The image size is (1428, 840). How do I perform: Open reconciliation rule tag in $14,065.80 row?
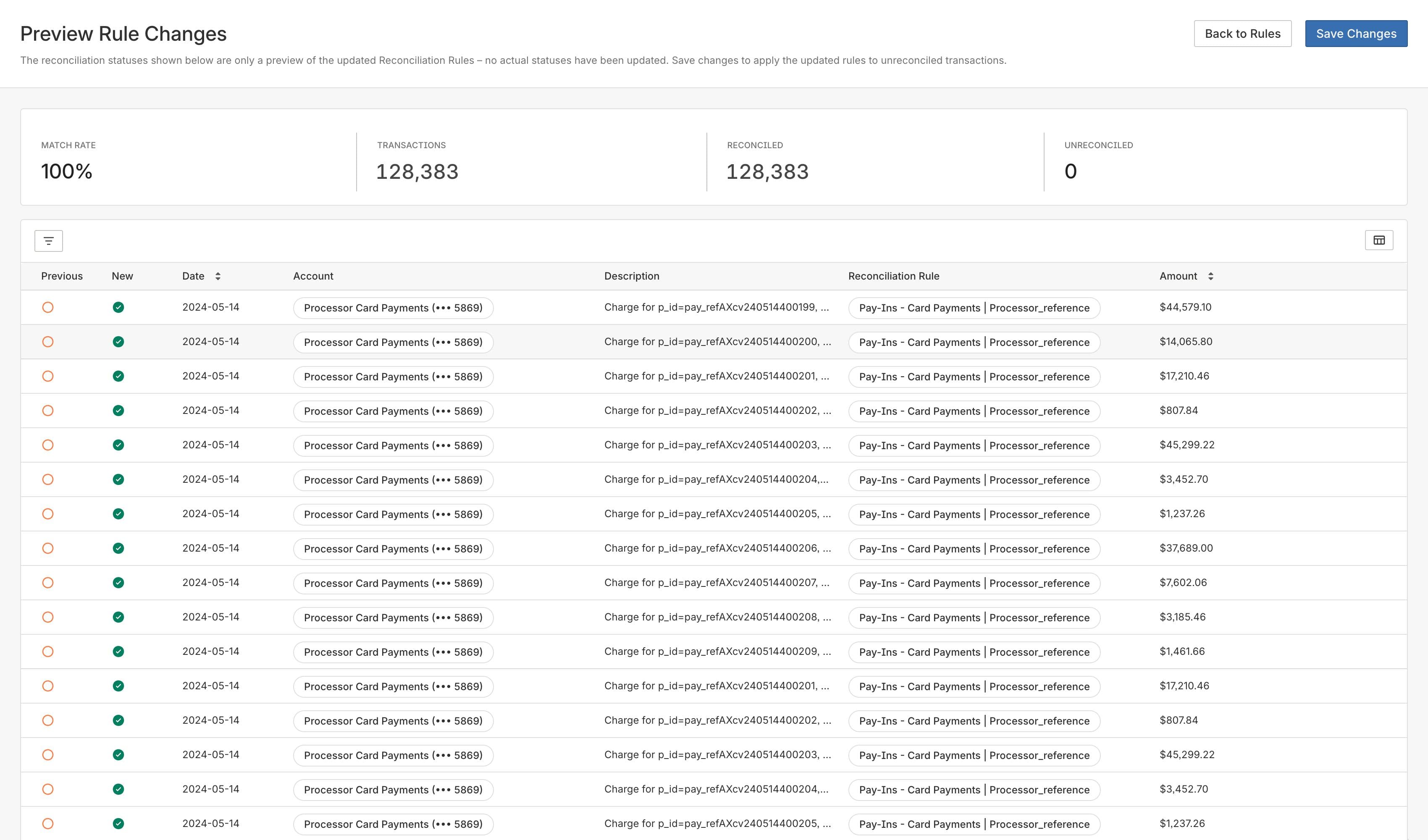[974, 343]
